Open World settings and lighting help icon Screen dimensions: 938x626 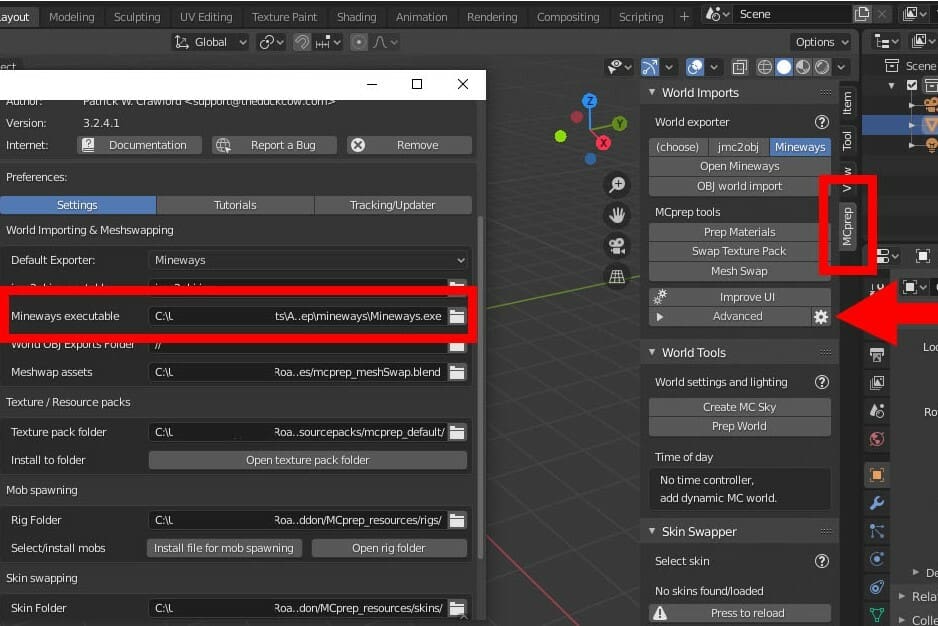tap(822, 382)
